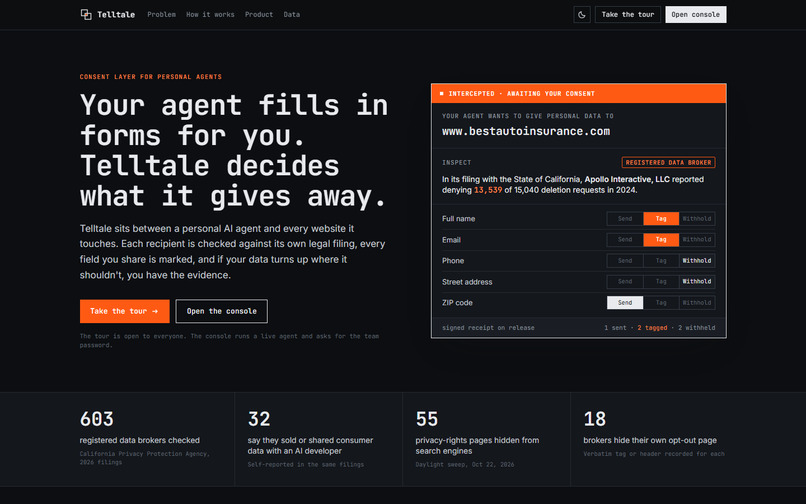Screen dimensions: 806x504
Task: Open the Product nav item
Action: pyautogui.click(x=259, y=14)
